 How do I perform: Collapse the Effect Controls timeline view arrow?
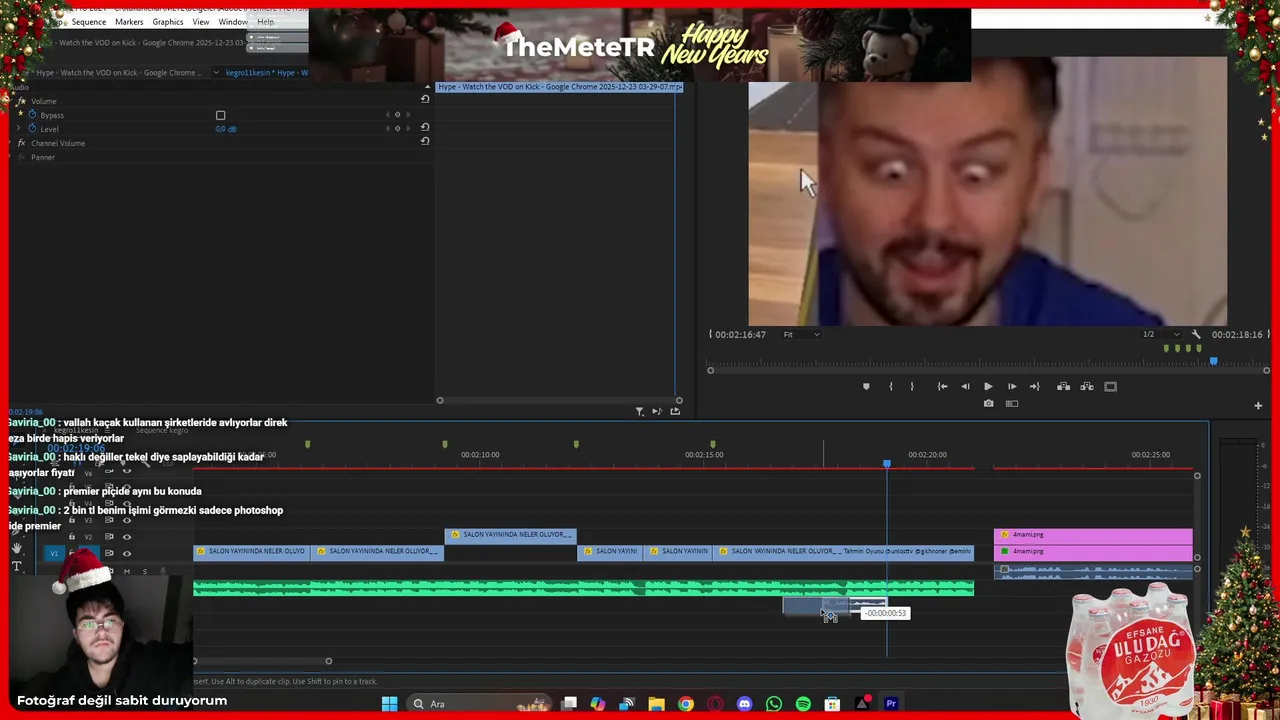(x=425, y=87)
